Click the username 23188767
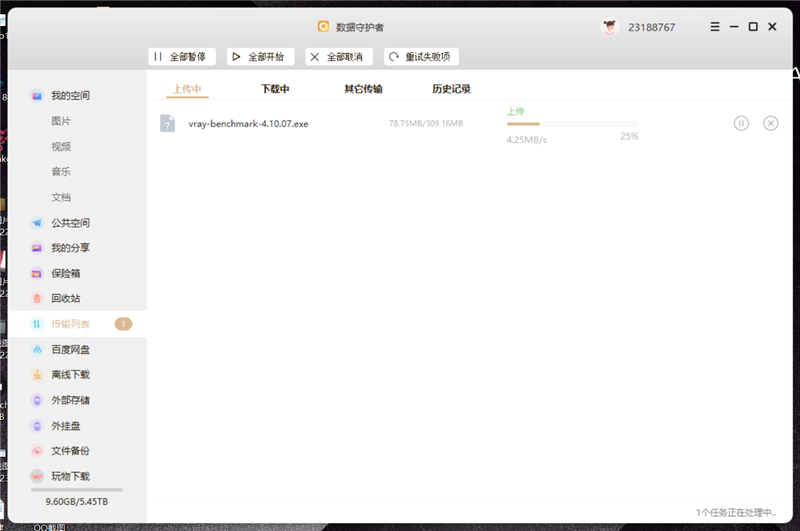 652,28
